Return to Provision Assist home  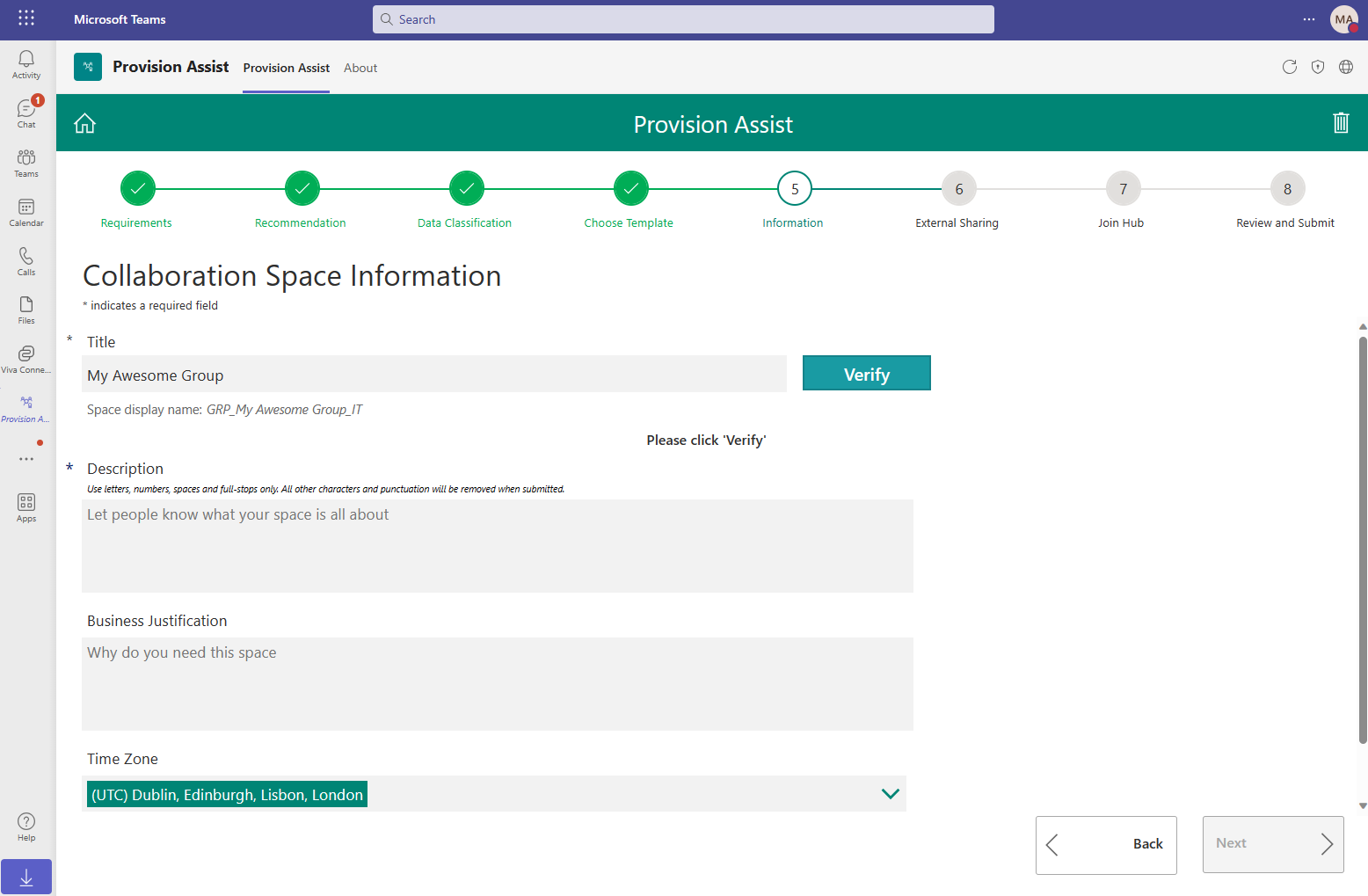(x=84, y=123)
